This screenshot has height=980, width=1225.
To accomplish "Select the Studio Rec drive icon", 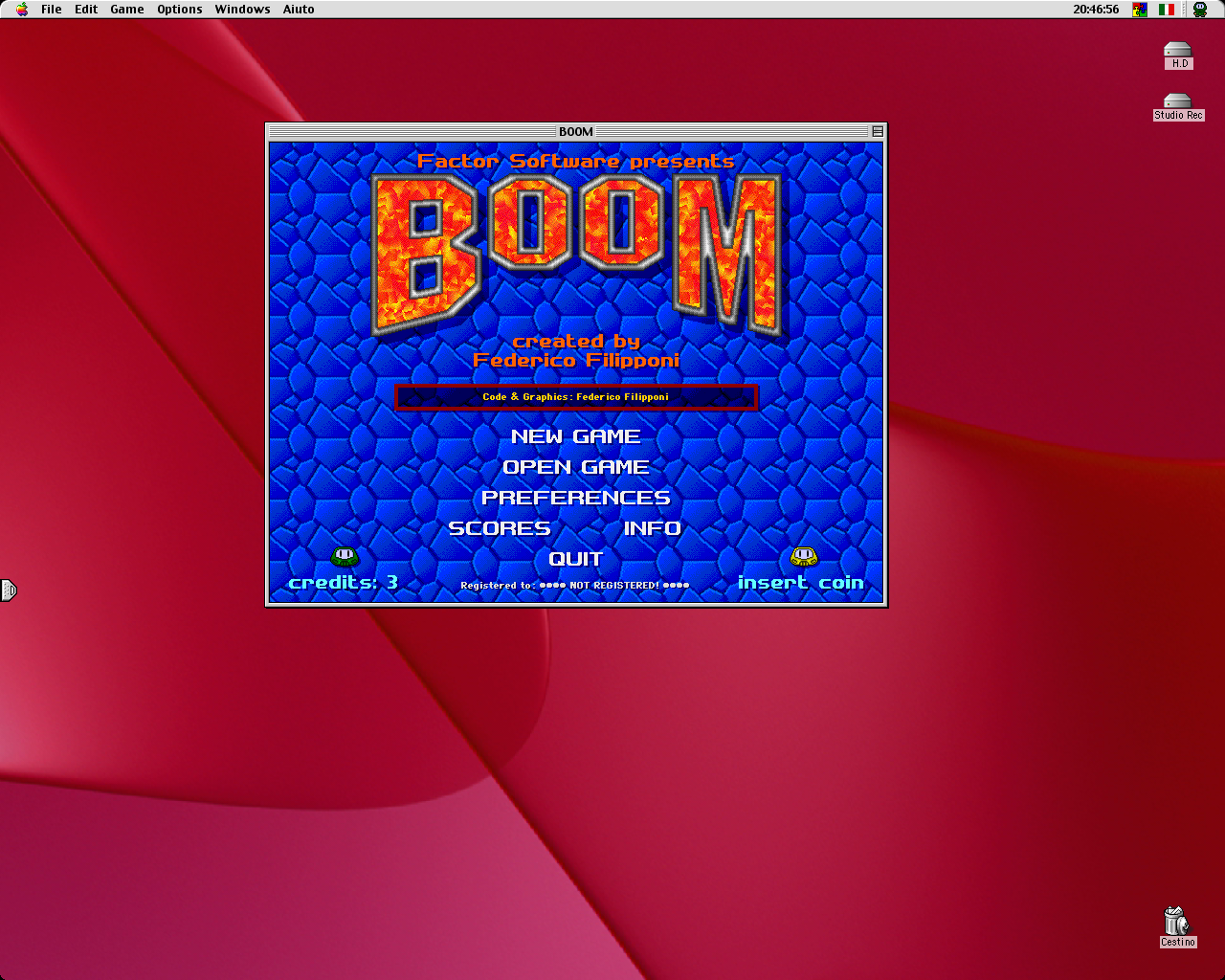I will (x=1178, y=107).
